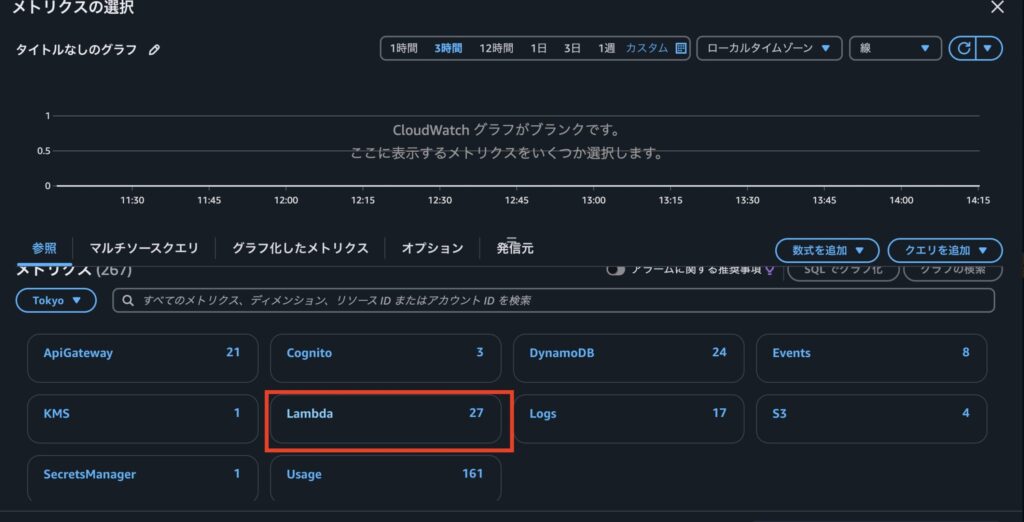Viewport: 1024px width, 522px height.
Task: Open ローカルタイムゾーン dropdown
Action: pos(769,48)
